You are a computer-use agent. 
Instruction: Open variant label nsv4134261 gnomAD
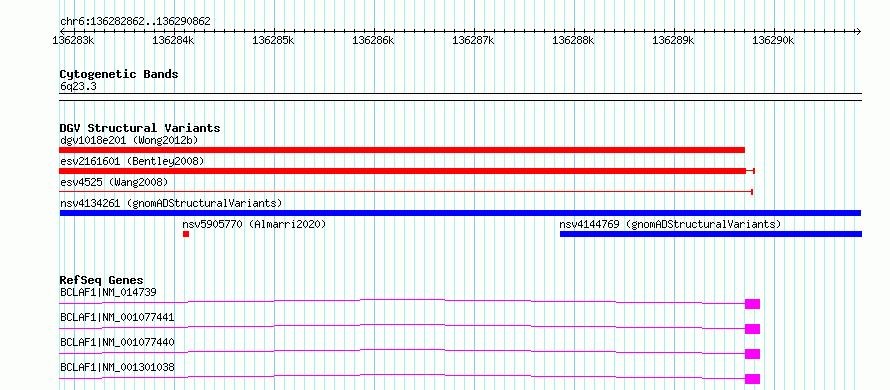tap(171, 203)
